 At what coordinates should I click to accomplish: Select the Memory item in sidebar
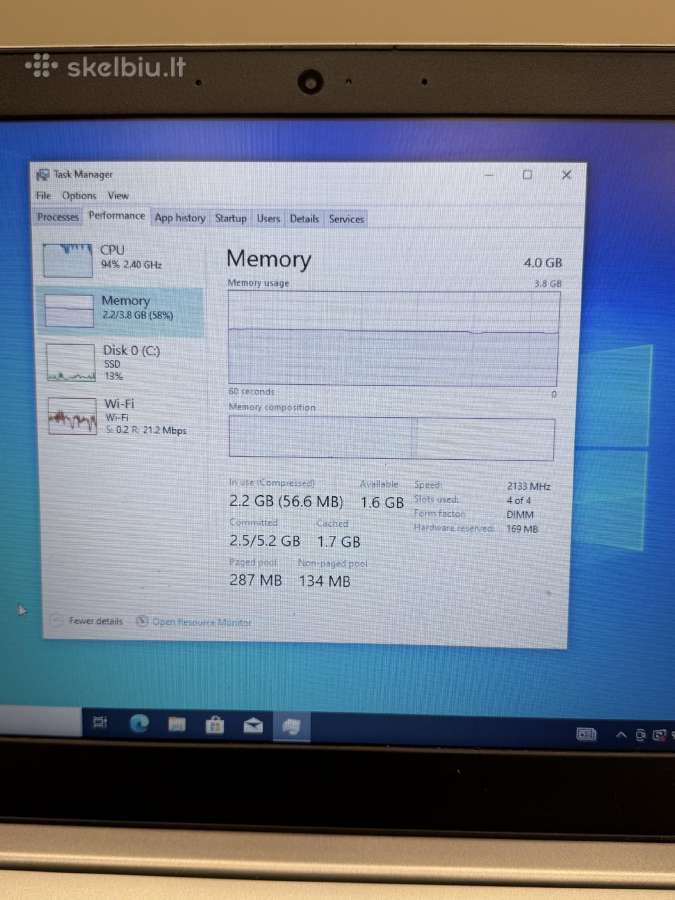click(x=119, y=312)
